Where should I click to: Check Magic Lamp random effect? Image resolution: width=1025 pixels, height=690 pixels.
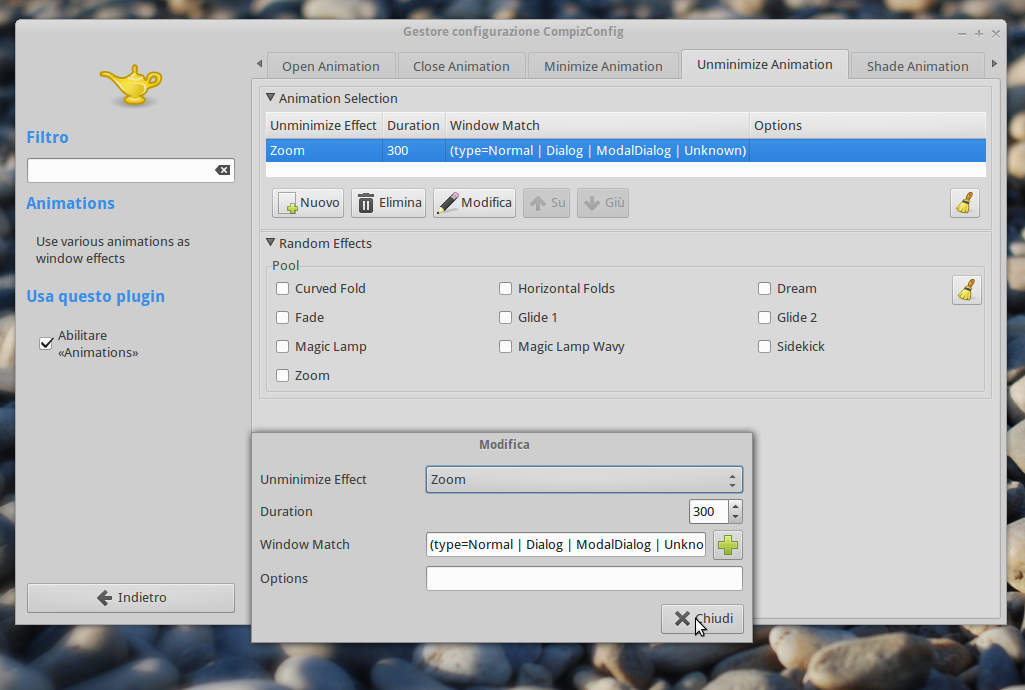(x=282, y=347)
